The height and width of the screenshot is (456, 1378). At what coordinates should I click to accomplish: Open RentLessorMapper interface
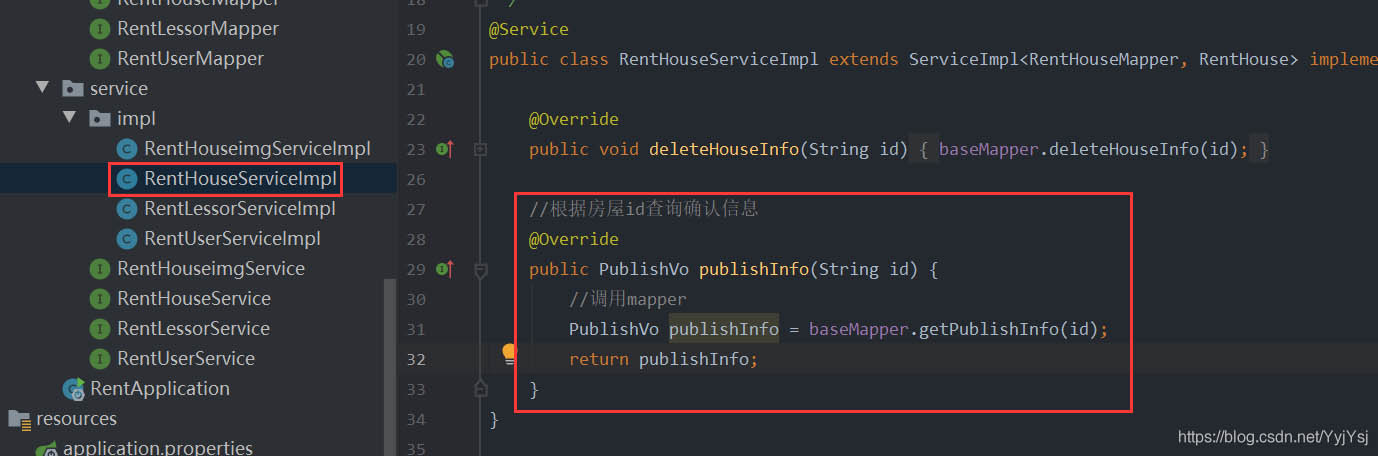[x=198, y=29]
